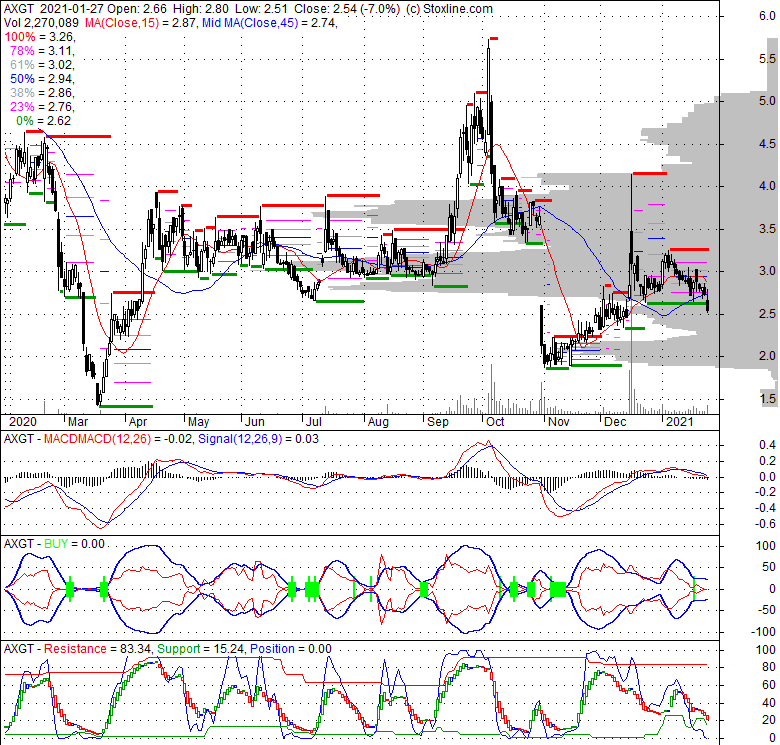Screen dimensions: 780x745
Task: Click the 'Dec' month label on time axis
Action: click(x=615, y=422)
